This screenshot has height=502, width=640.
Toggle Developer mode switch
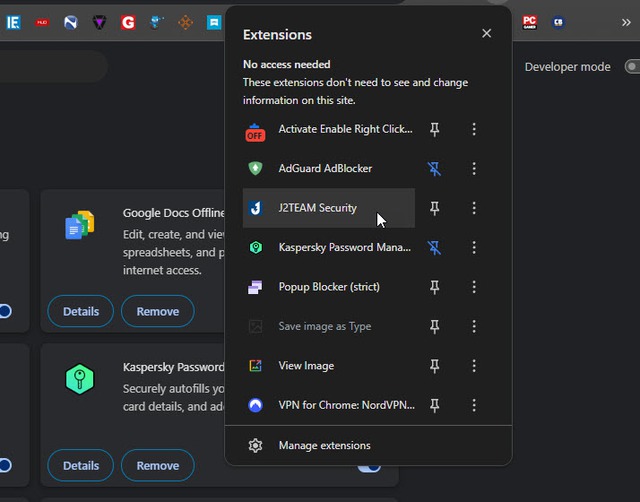pos(631,67)
